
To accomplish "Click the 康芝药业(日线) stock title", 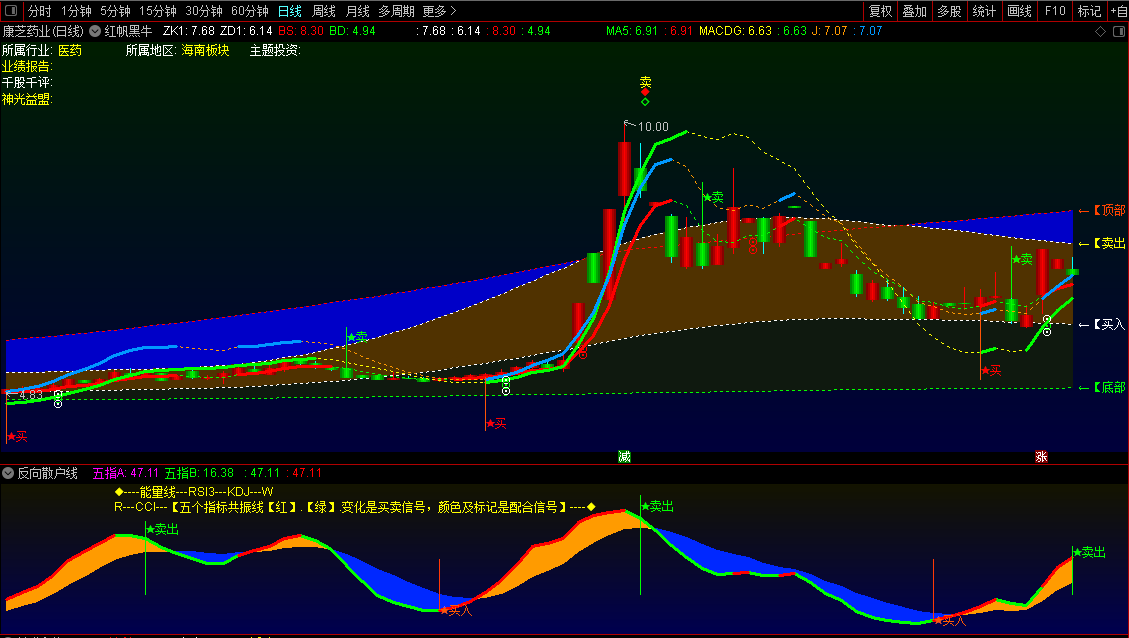I will point(43,32).
